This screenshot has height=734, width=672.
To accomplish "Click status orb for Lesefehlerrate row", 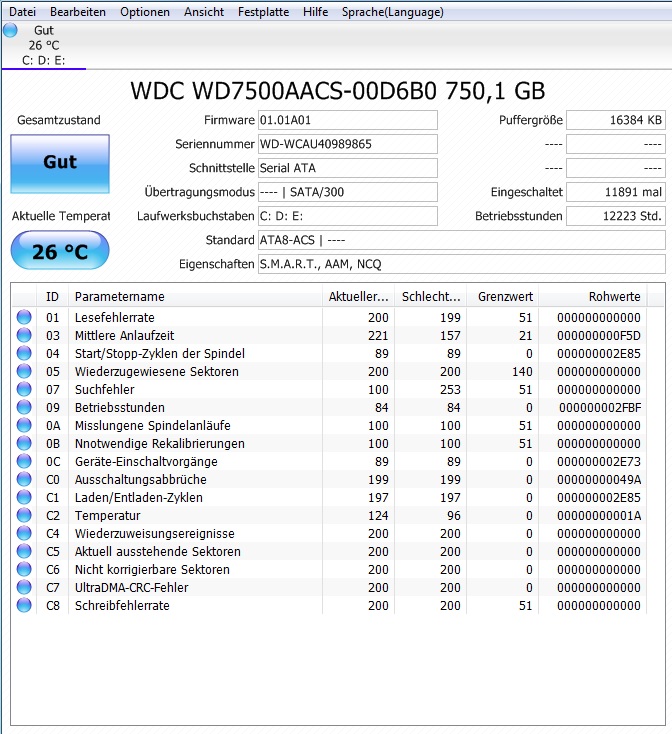I will (24, 317).
